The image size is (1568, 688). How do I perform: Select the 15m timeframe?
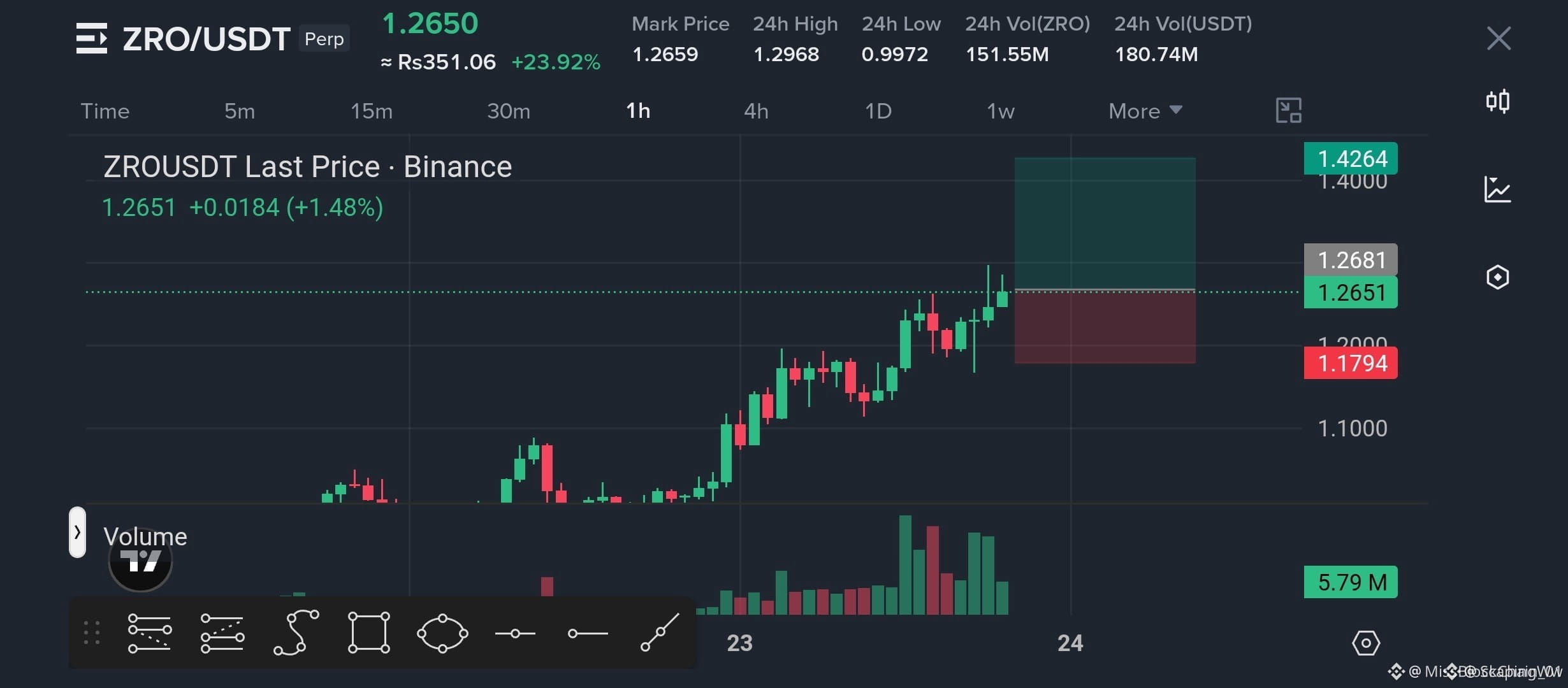click(x=372, y=111)
